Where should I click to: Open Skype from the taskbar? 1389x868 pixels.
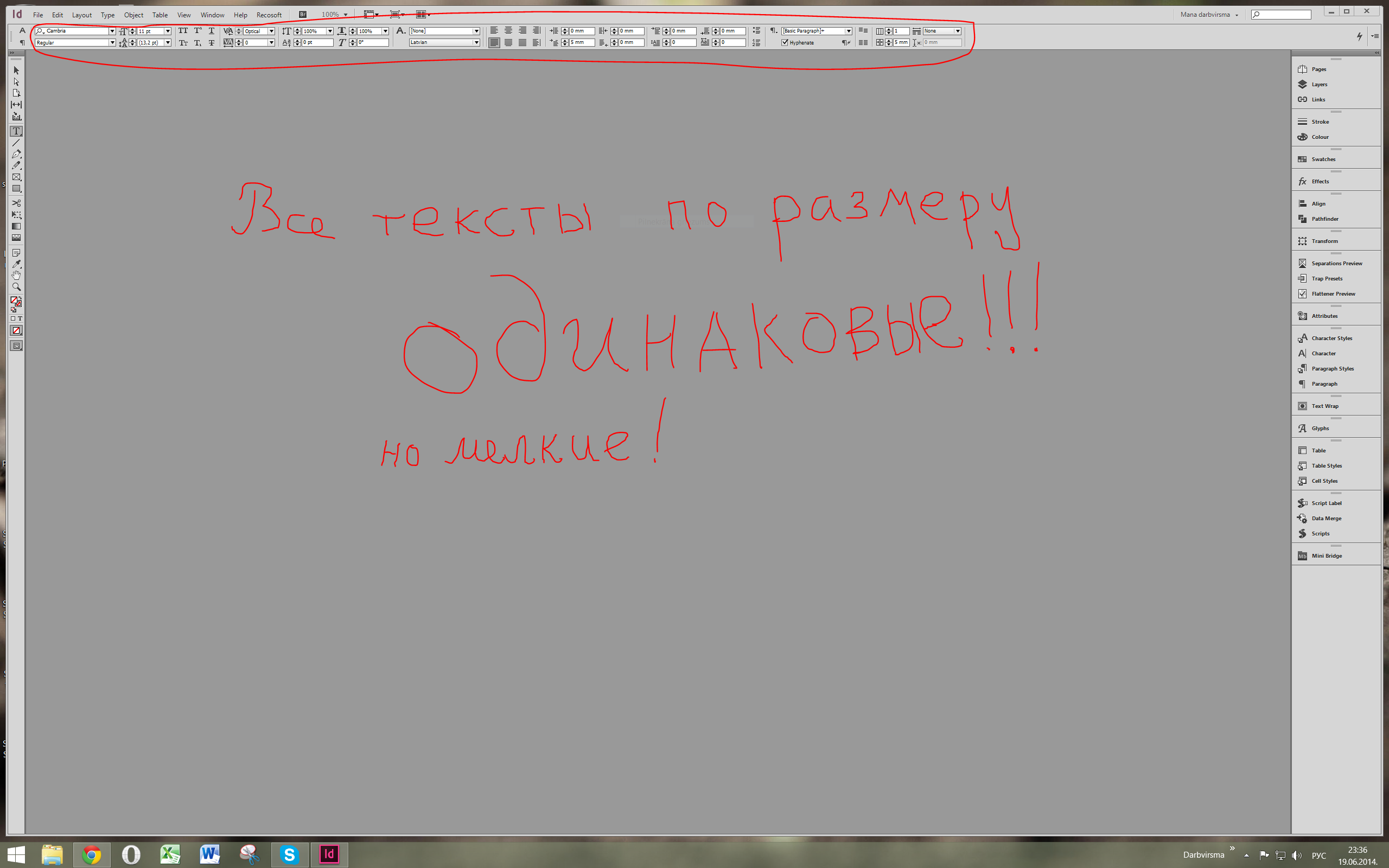pyautogui.click(x=289, y=855)
